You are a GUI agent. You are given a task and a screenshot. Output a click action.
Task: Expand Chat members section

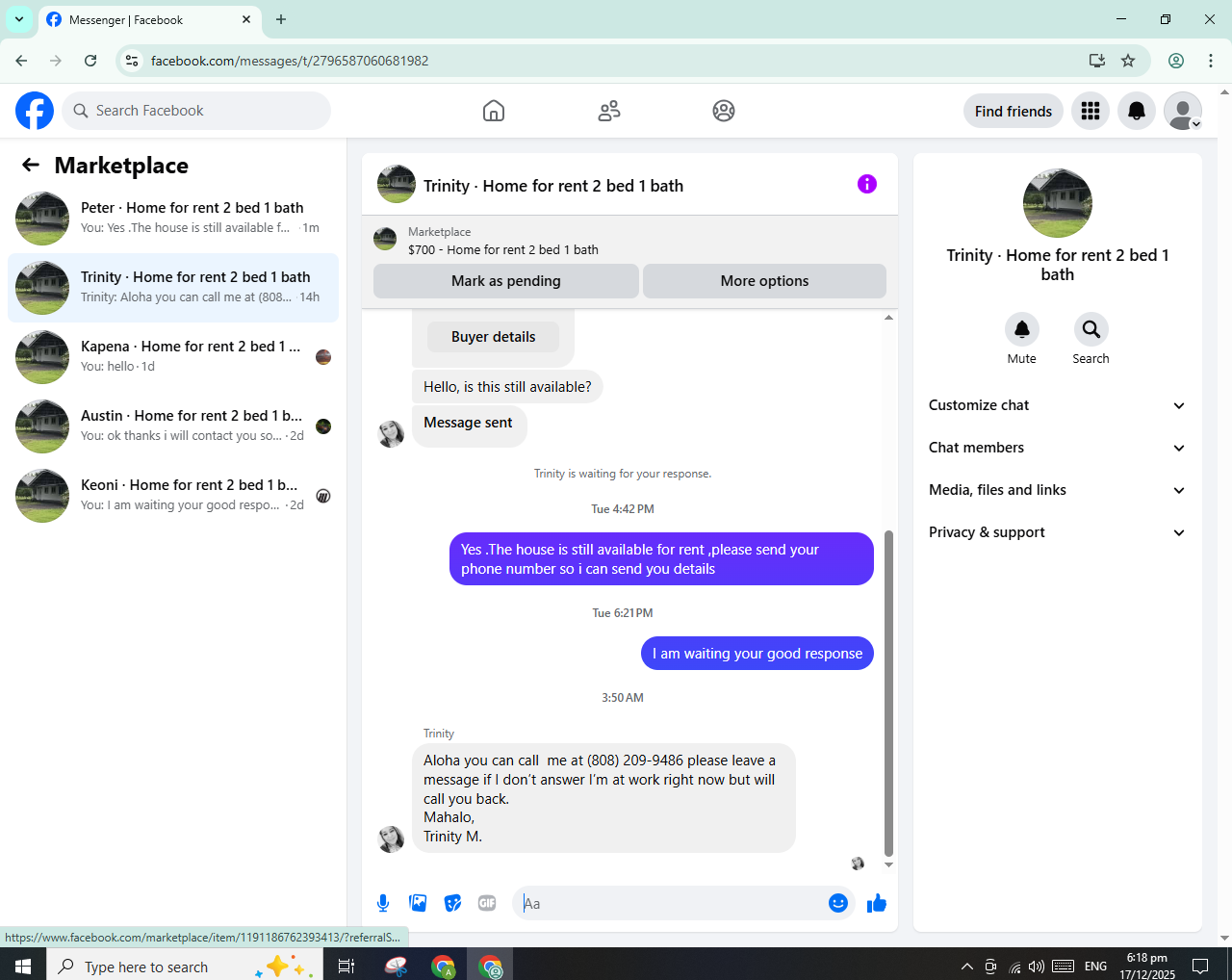click(x=1057, y=448)
